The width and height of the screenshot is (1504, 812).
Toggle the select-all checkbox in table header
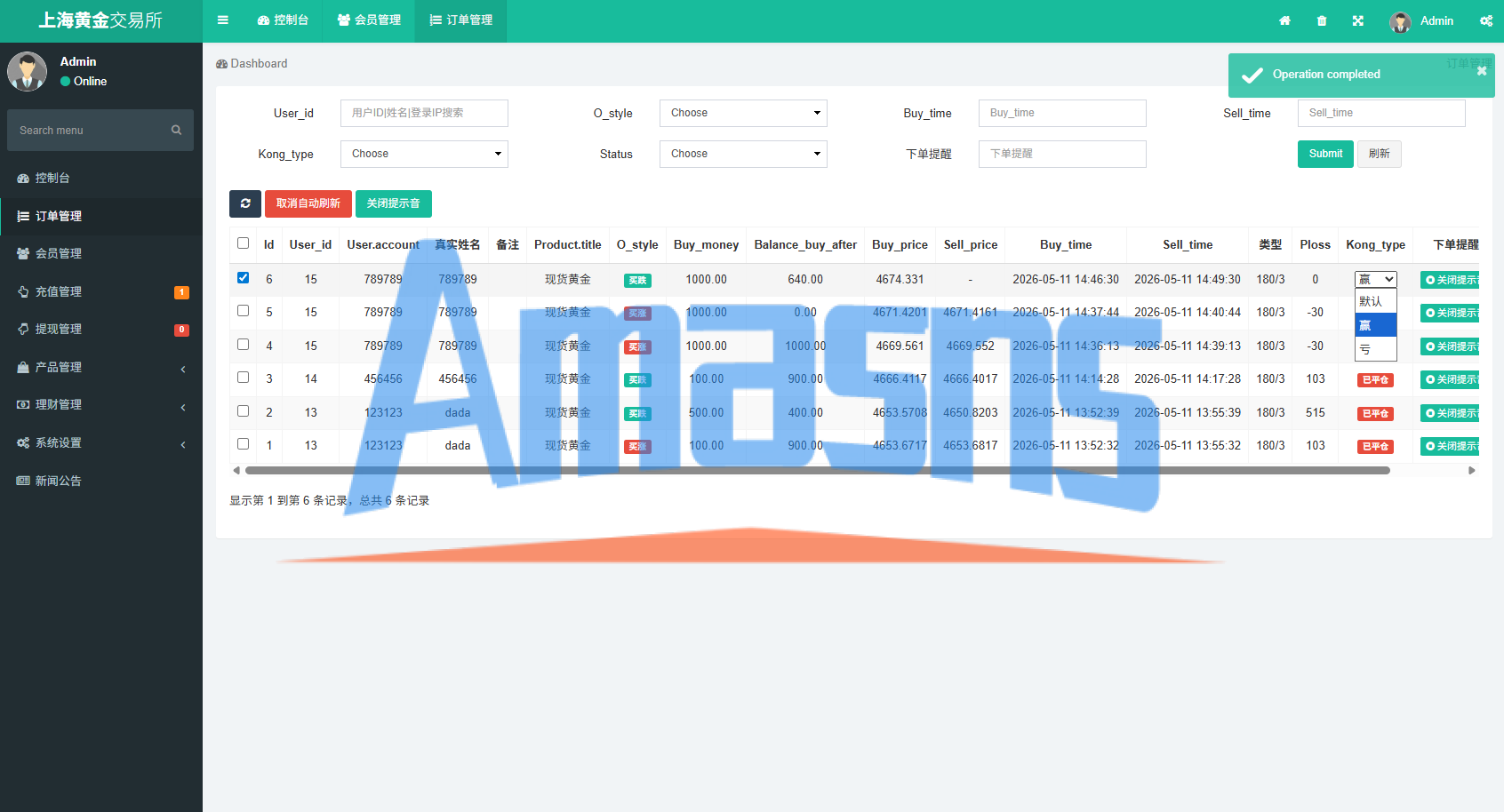[243, 243]
